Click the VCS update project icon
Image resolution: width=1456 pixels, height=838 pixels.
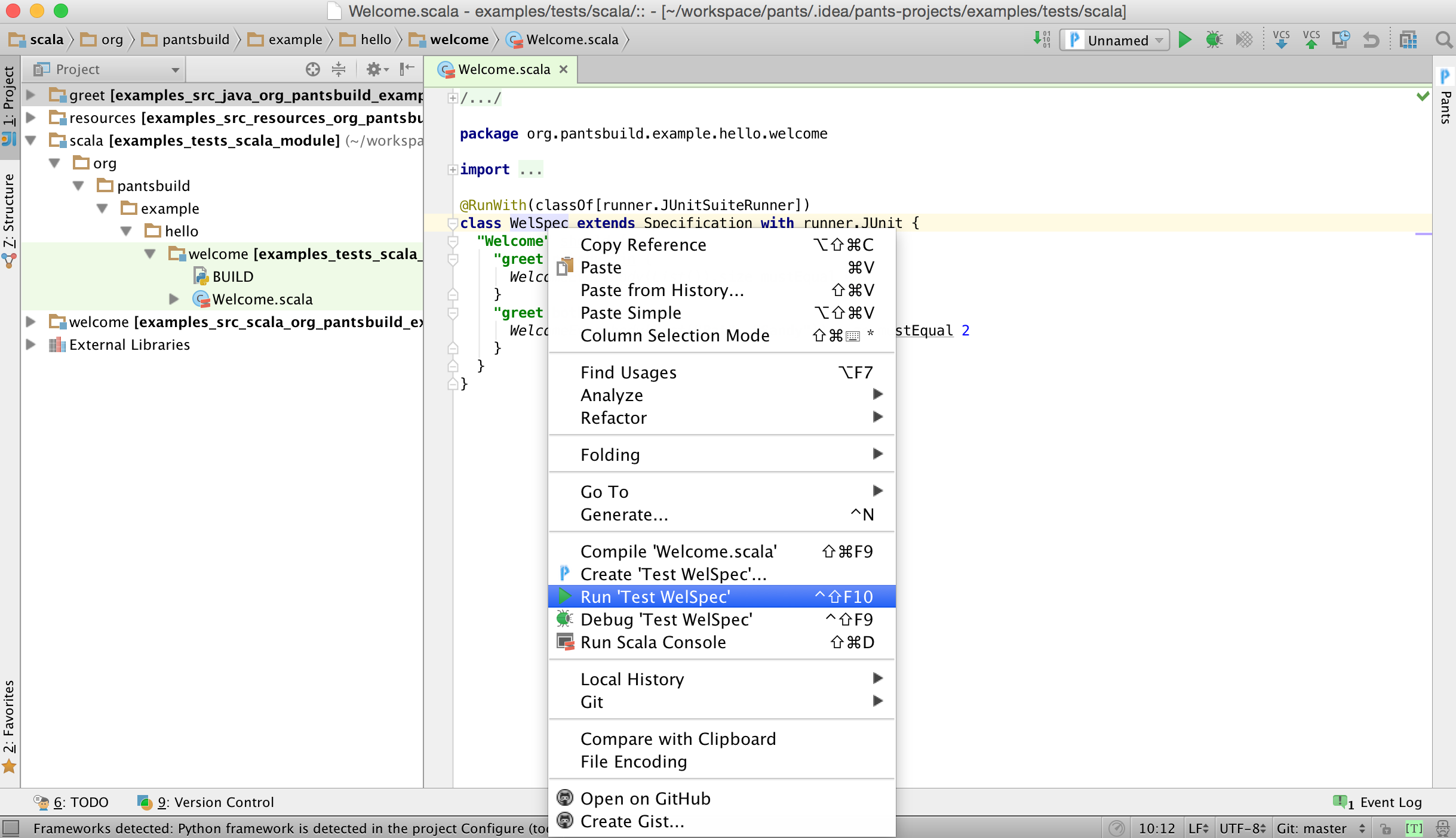[x=1281, y=40]
